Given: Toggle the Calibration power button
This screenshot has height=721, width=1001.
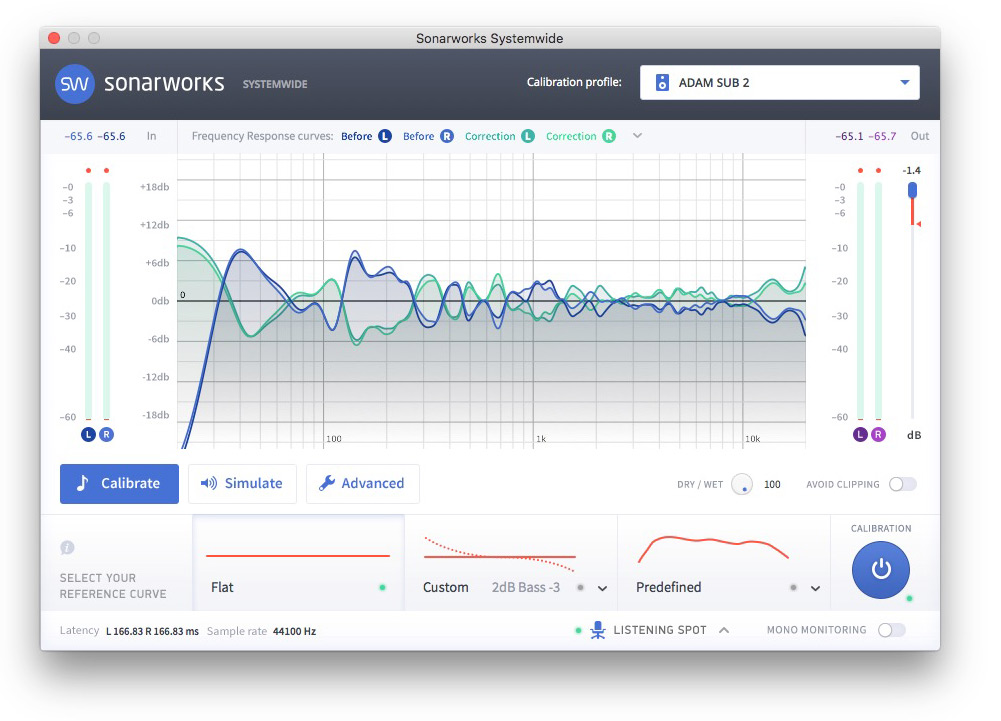Looking at the screenshot, I should click(x=880, y=570).
